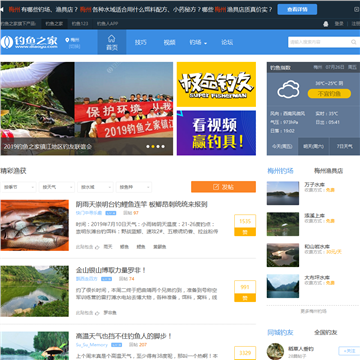The width and height of the screenshot is (360, 360).
Task: Switch to the 梅州渔具店 tab
Action: click(x=328, y=171)
